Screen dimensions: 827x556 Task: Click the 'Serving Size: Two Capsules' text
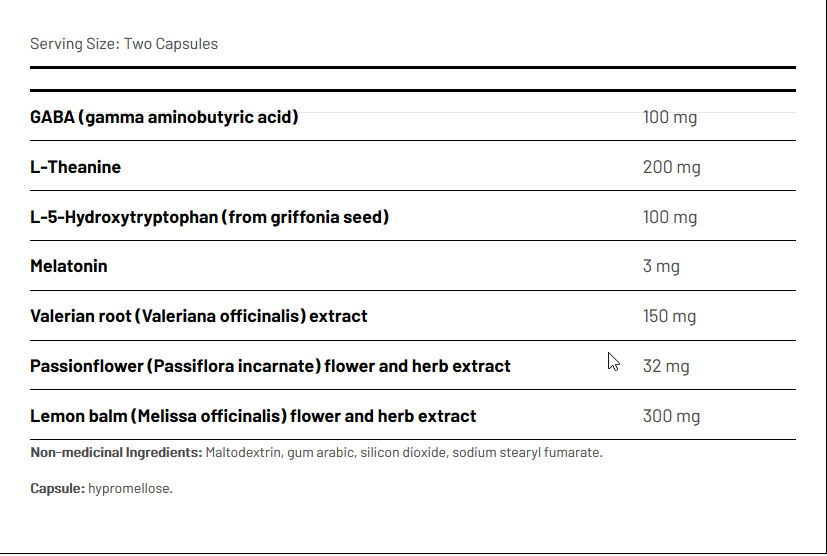pyautogui.click(x=124, y=44)
